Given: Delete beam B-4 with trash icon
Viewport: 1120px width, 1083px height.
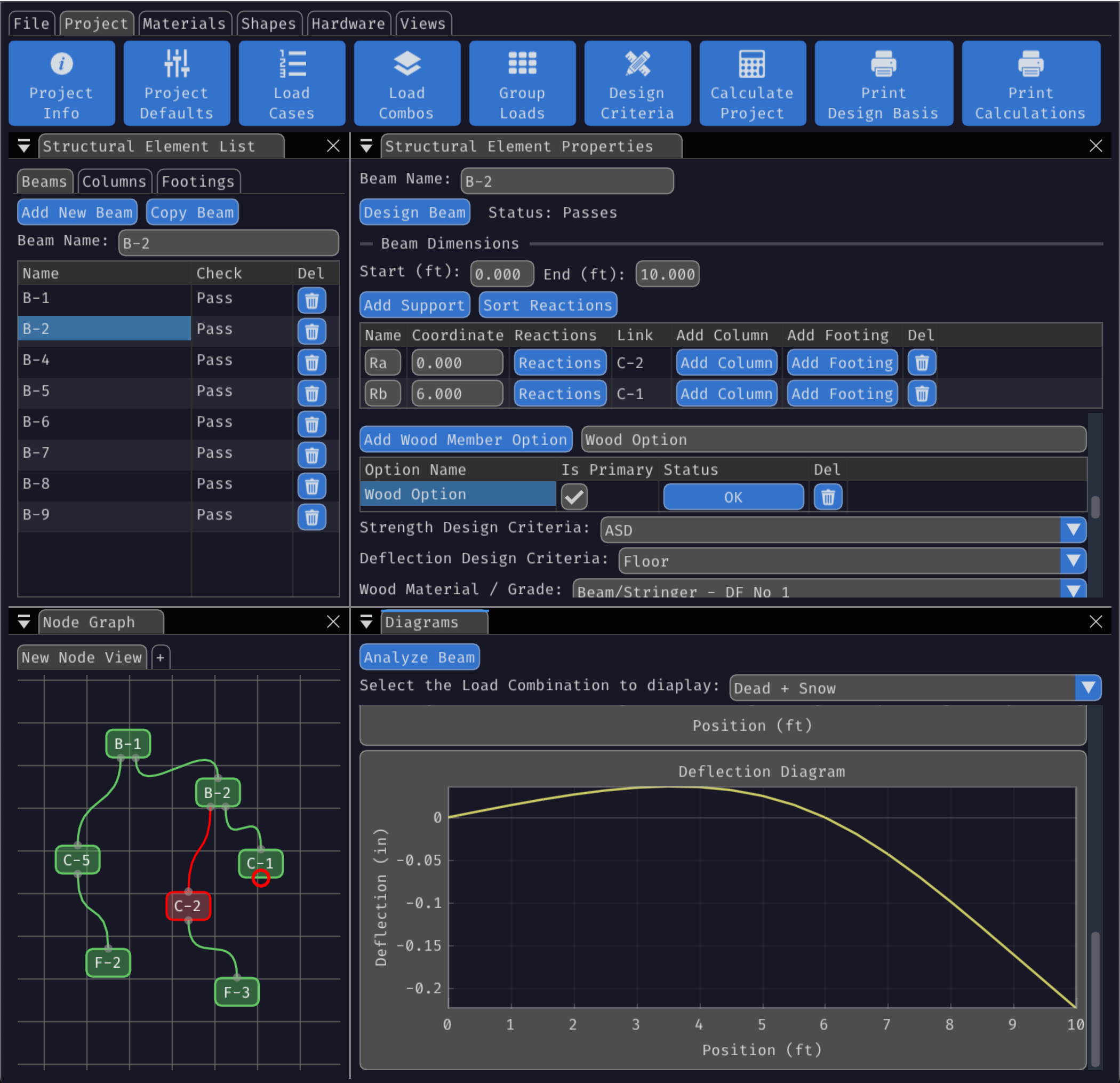Looking at the screenshot, I should [x=311, y=362].
